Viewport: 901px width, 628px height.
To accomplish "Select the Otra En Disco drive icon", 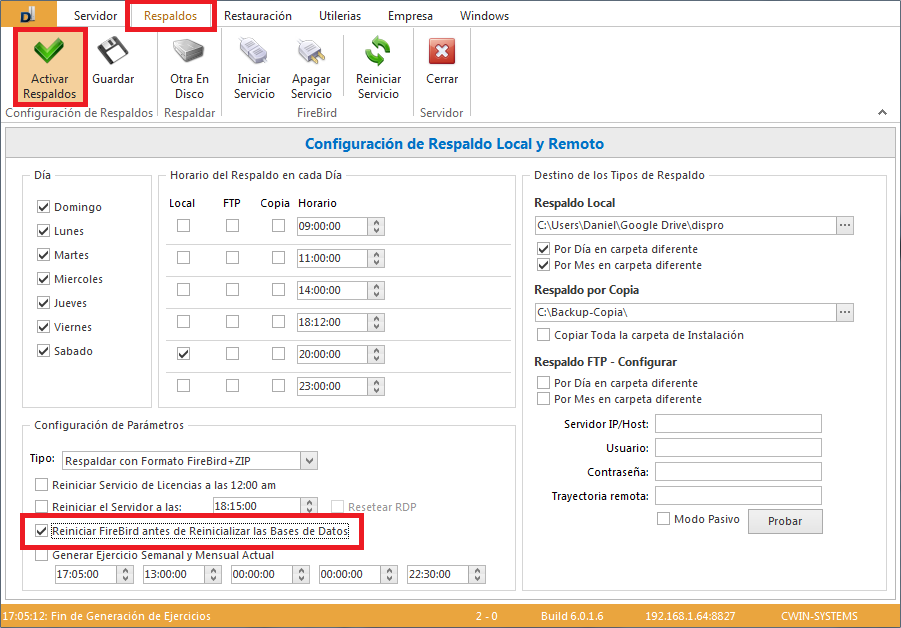I will point(189,52).
